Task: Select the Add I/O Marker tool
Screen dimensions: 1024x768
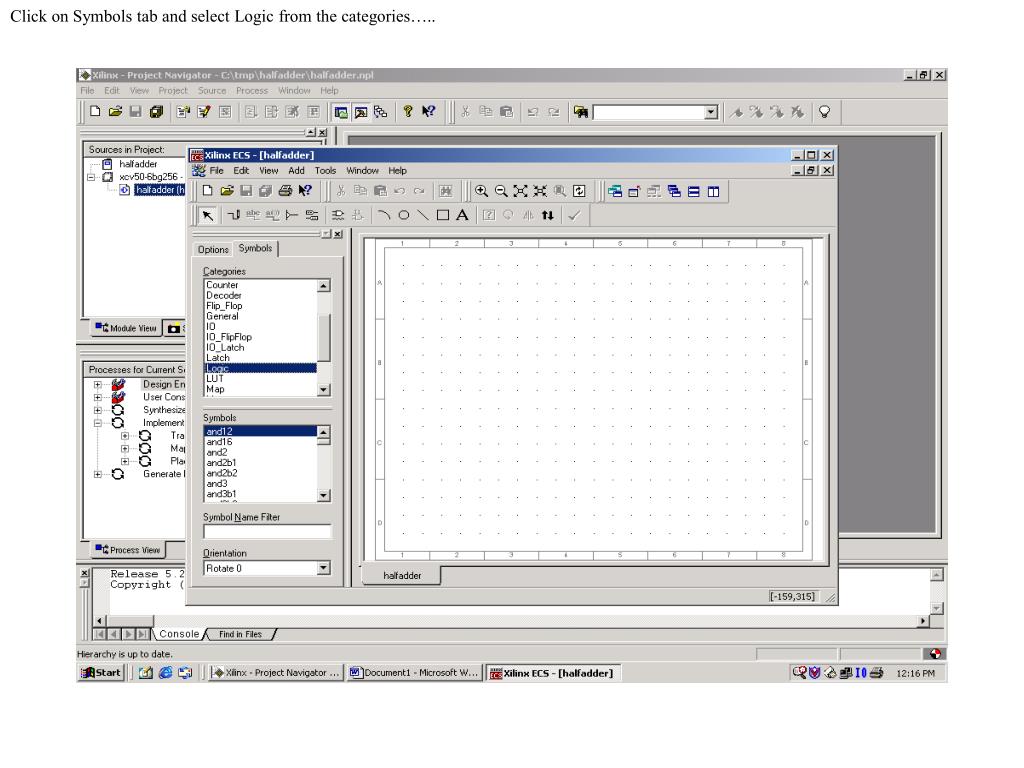Action: [312, 215]
